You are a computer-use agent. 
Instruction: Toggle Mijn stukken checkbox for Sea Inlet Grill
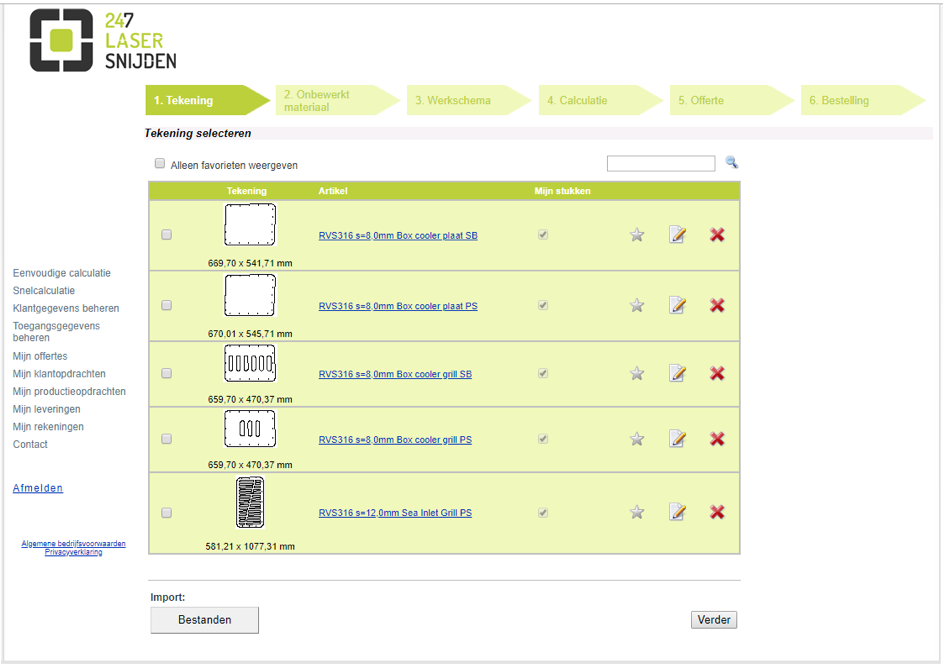[543, 512]
